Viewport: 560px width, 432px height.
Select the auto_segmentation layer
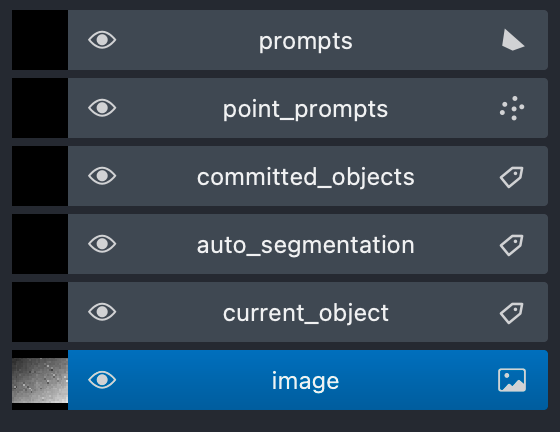pos(306,245)
